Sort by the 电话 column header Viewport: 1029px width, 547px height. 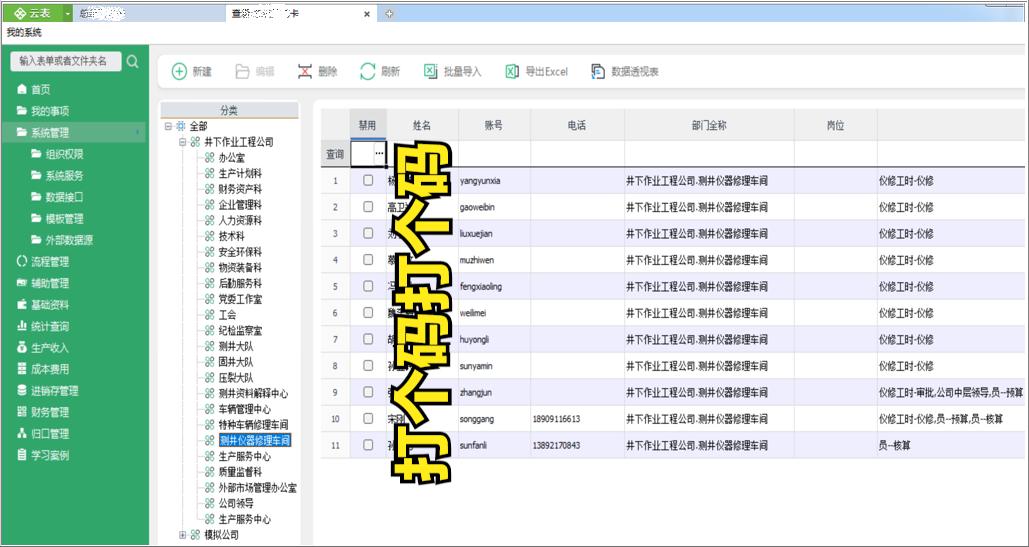pos(578,125)
